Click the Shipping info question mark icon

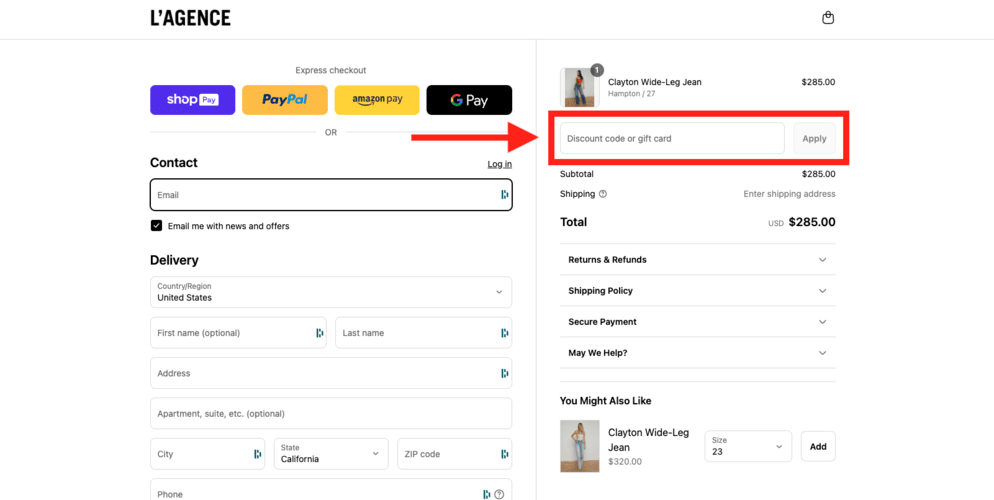coord(603,194)
